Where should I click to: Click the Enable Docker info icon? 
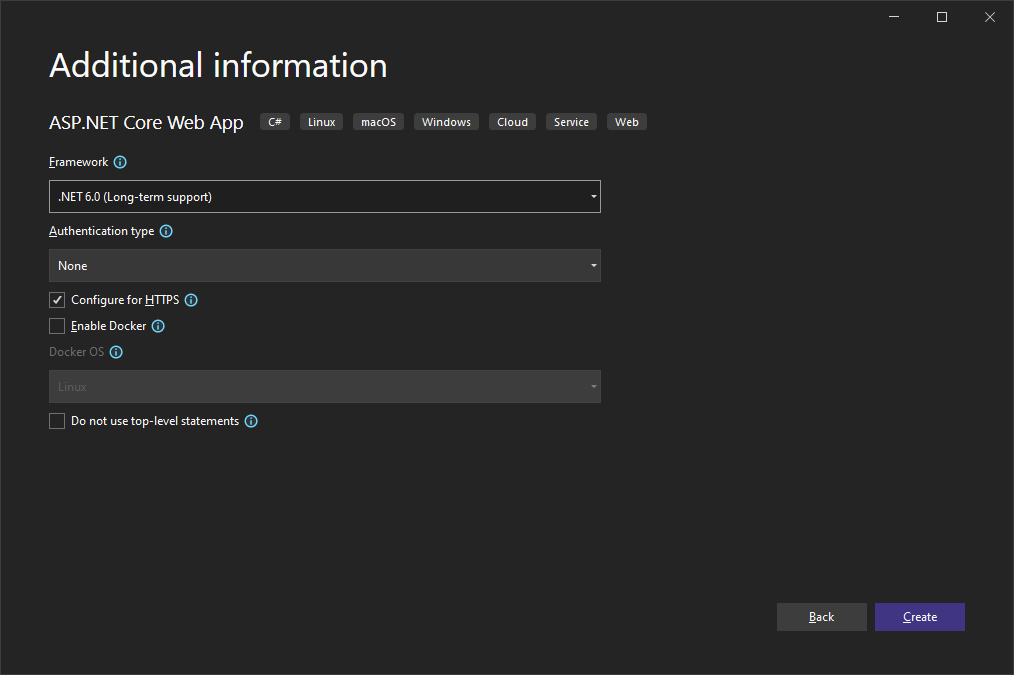click(158, 327)
